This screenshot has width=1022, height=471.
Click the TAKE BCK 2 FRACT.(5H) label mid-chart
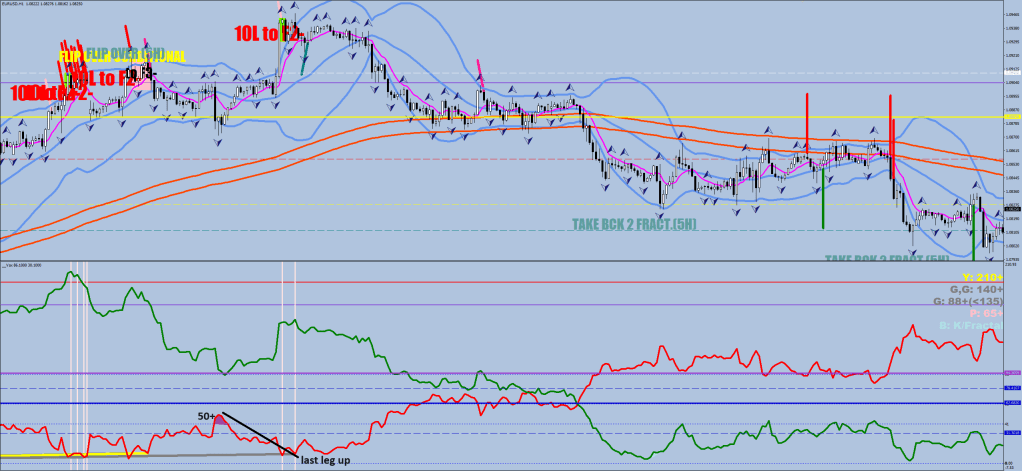click(x=634, y=224)
